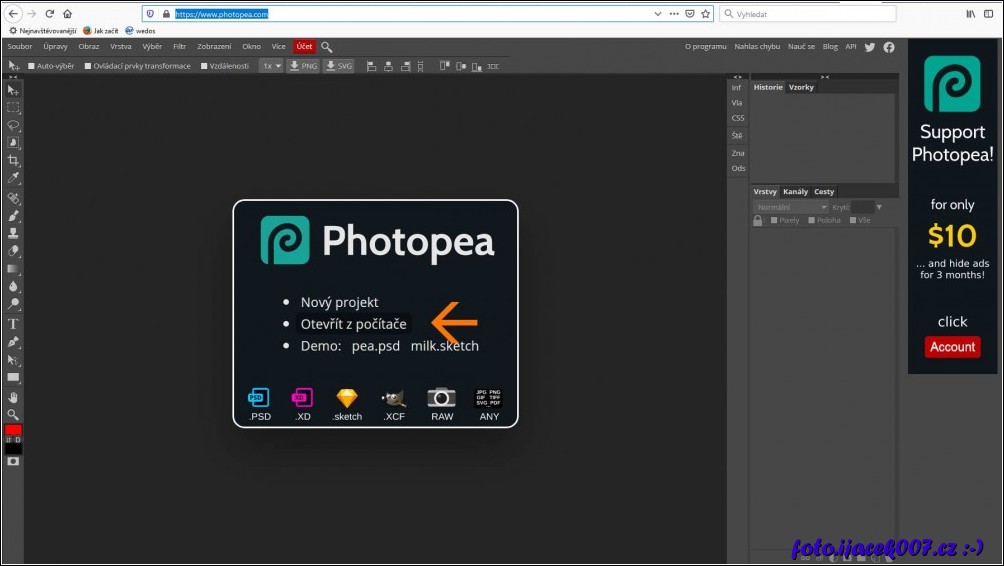Click the search magnifier icon beside Účet

(x=327, y=47)
